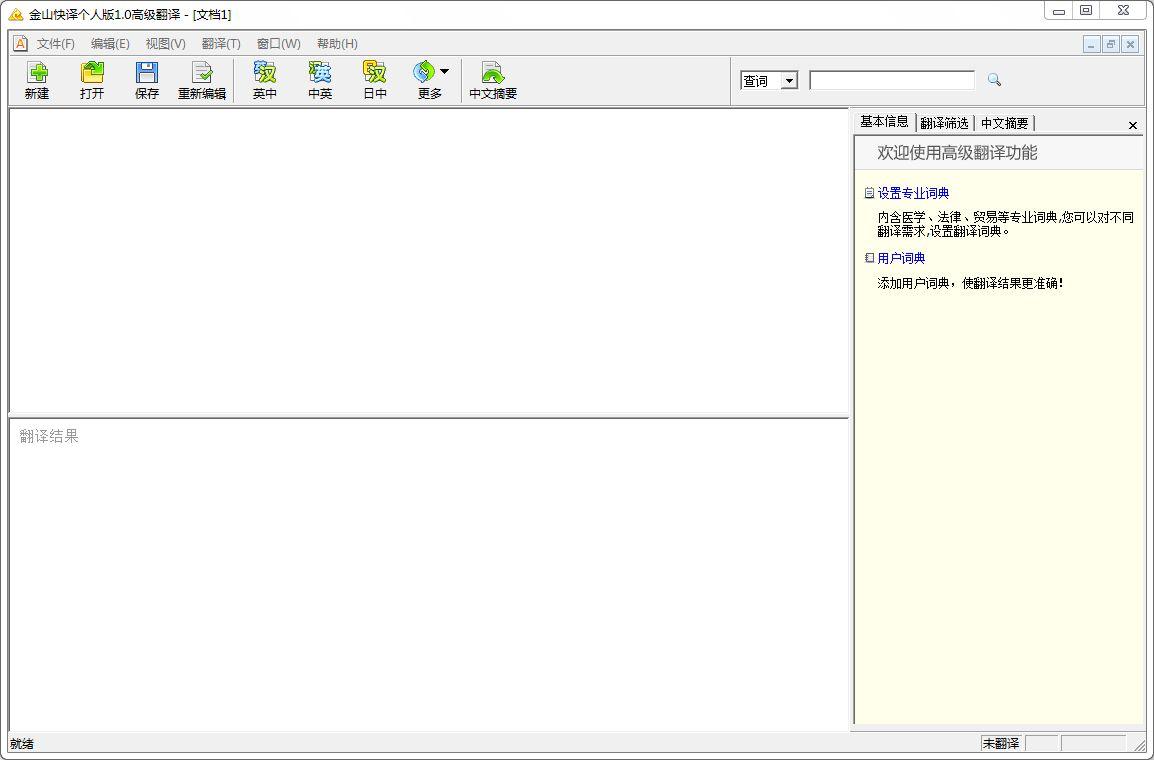The height and width of the screenshot is (760, 1154).
Task: Switch to the 翻译筛选 tab
Action: [944, 123]
